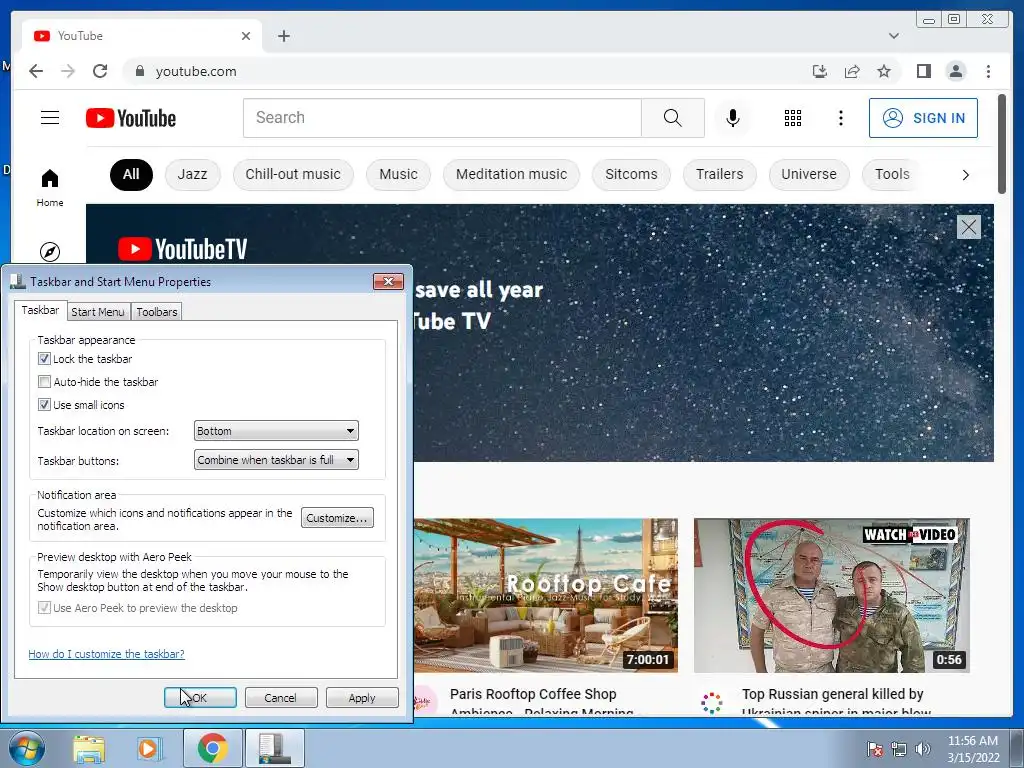Select the Taskbar tab
The width and height of the screenshot is (1024, 768).
40,310
